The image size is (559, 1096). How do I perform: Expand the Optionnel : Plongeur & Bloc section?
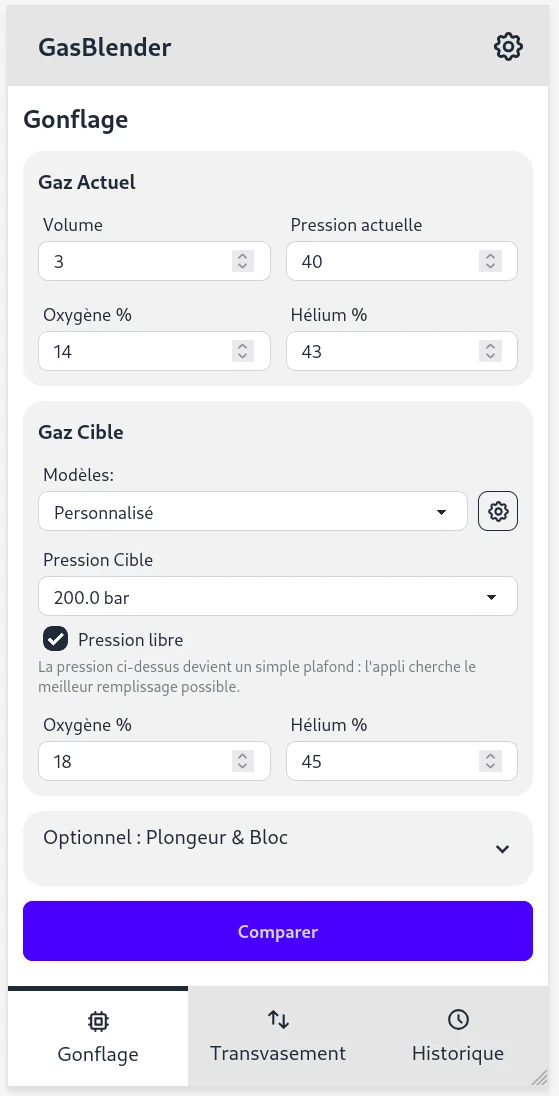[278, 848]
